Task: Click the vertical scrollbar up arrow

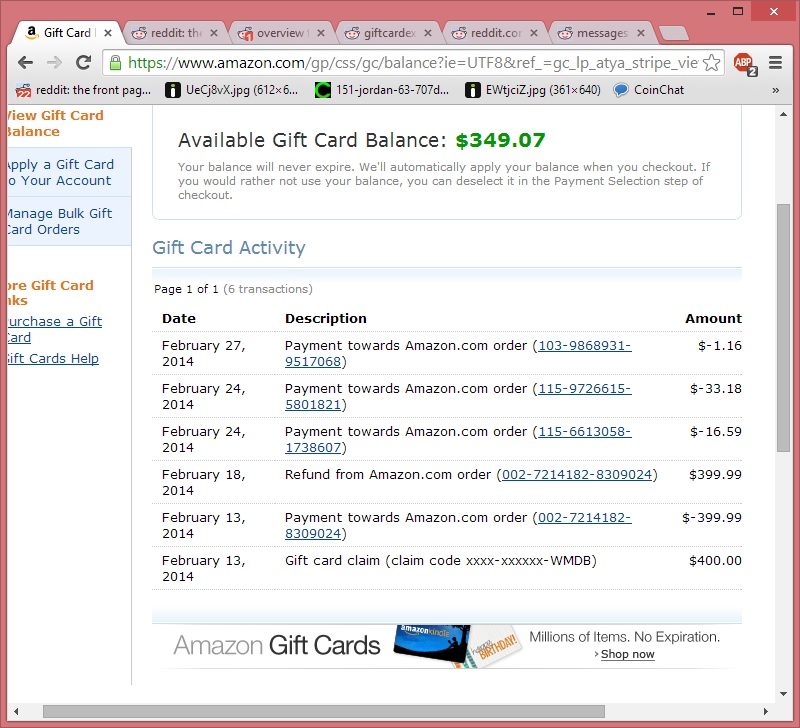Action: pos(783,114)
